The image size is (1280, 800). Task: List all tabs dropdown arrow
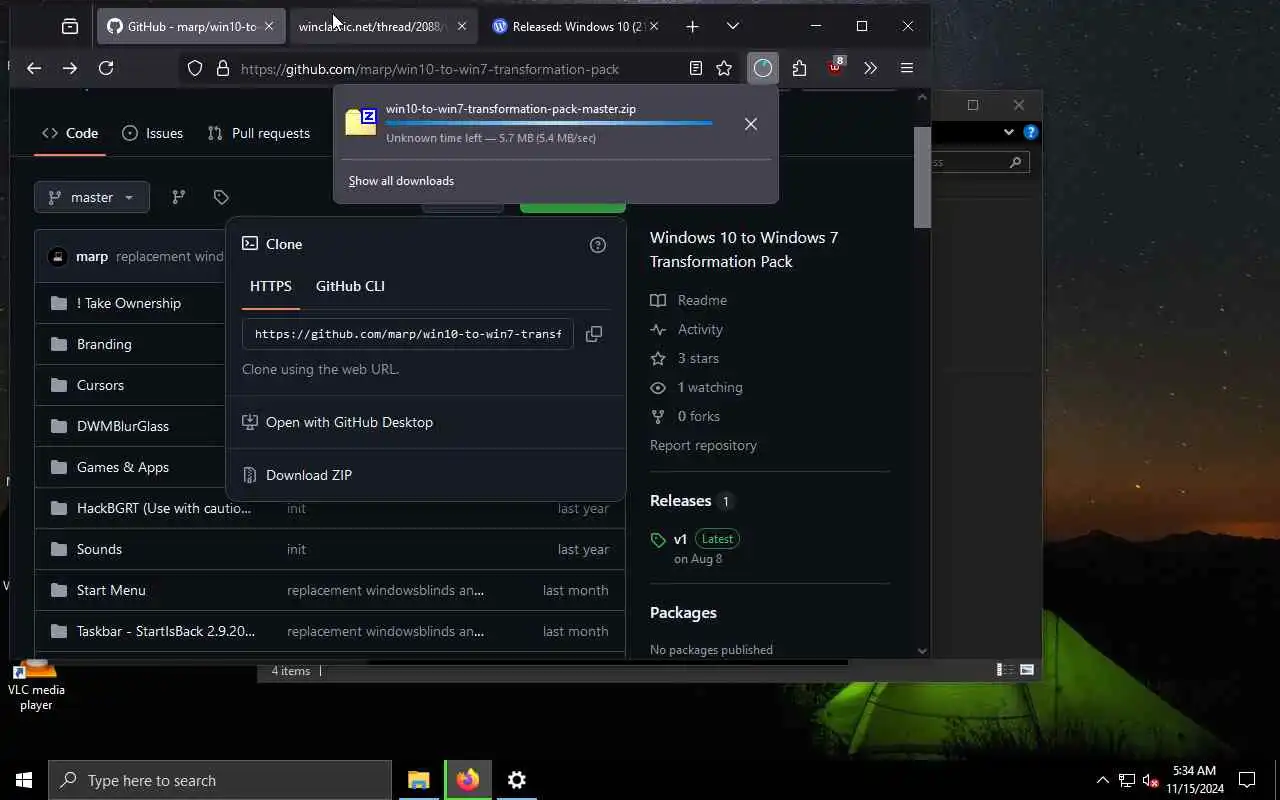[733, 26]
